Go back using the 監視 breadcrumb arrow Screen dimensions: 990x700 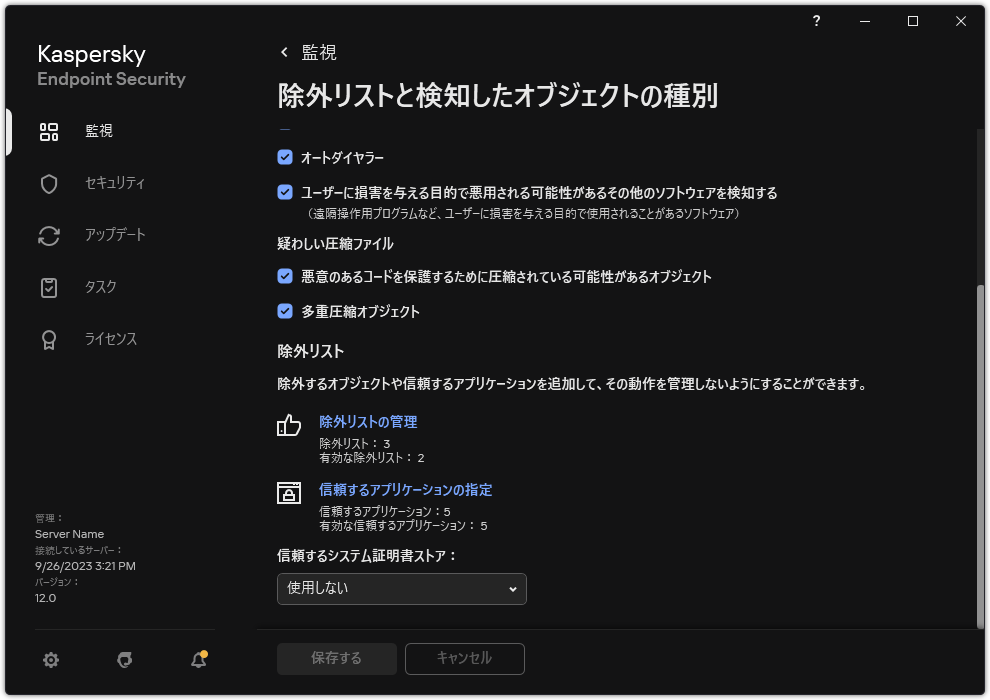pyautogui.click(x=285, y=52)
